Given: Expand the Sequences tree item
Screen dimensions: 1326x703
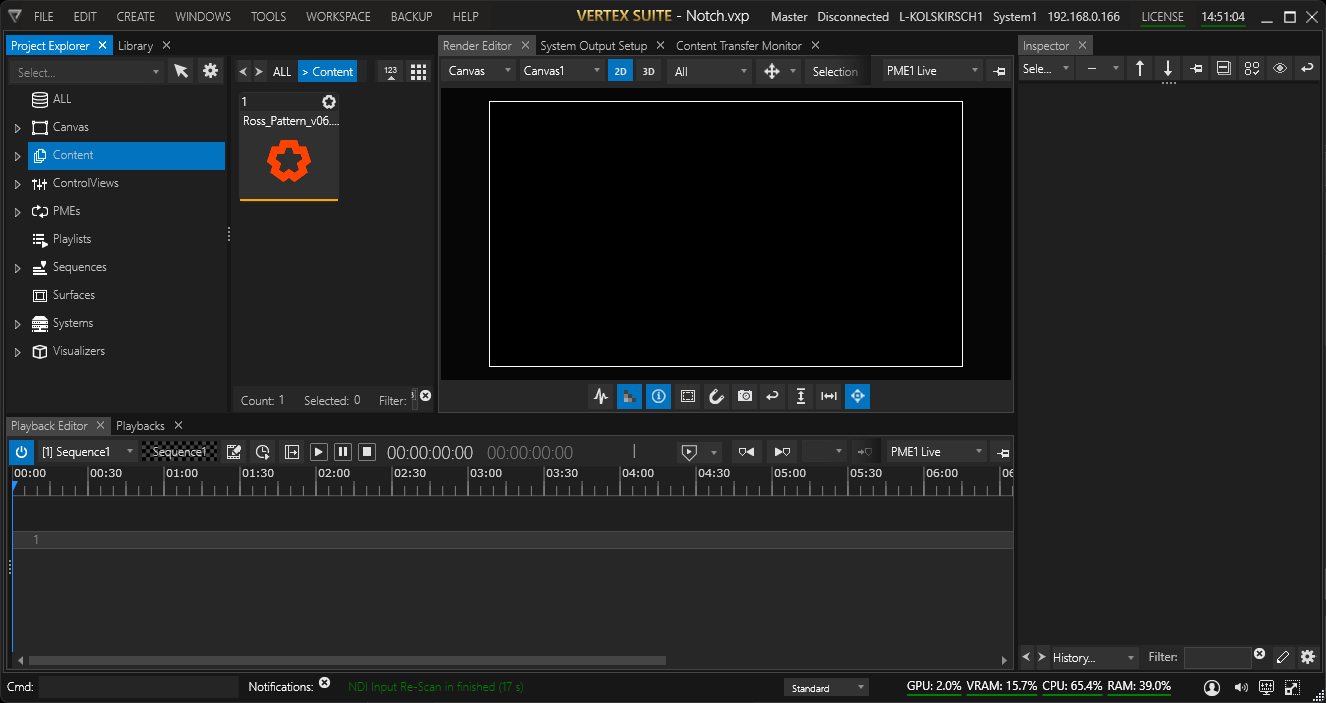Looking at the screenshot, I should pos(16,267).
